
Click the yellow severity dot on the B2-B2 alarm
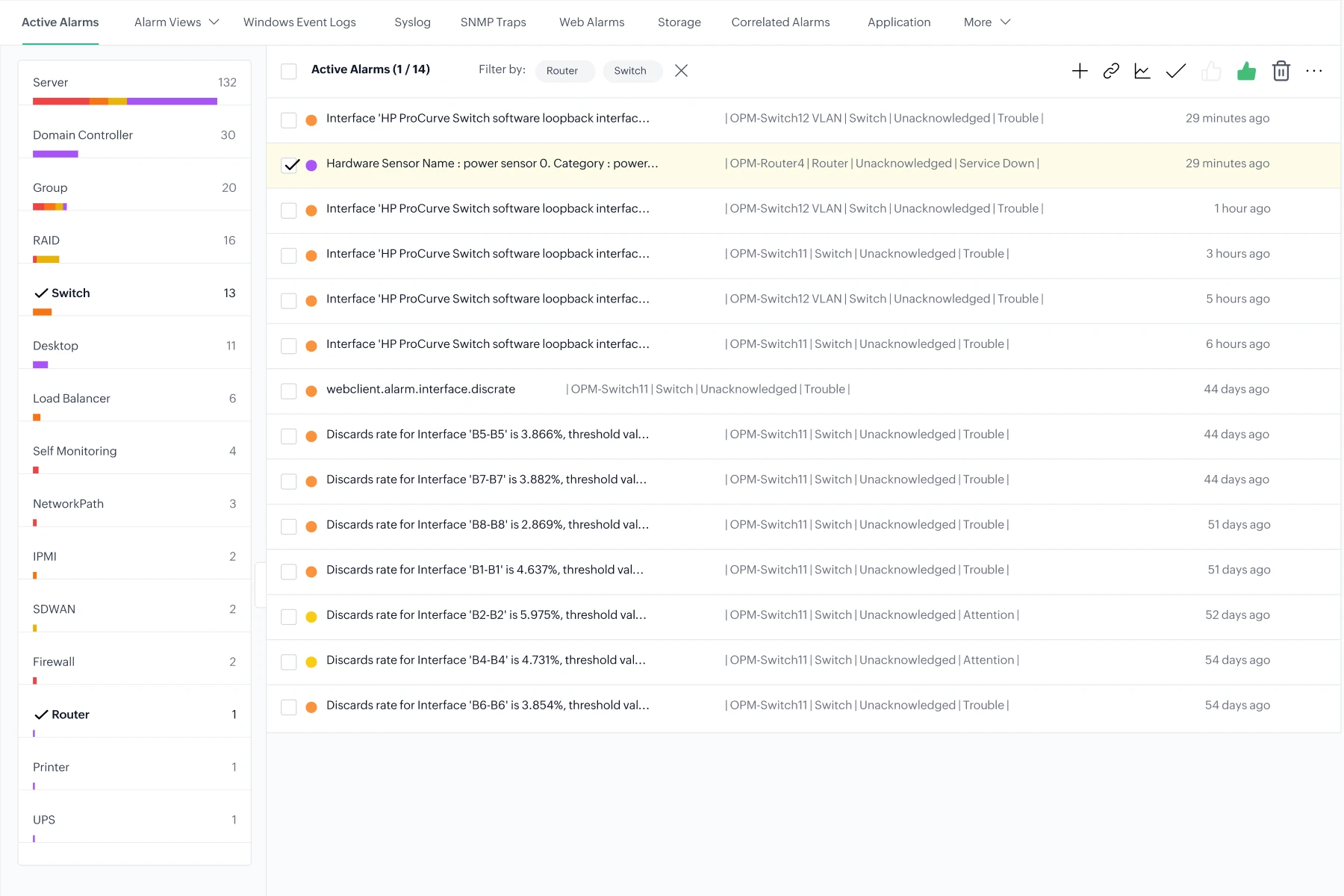point(311,617)
